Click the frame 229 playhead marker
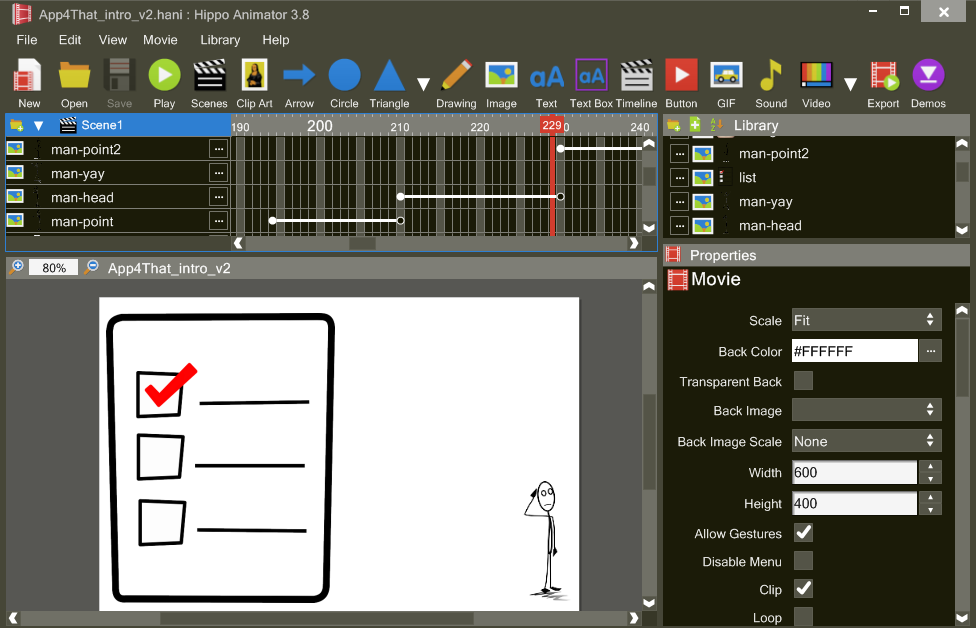Screen dimensions: 976x628 click(x=551, y=125)
